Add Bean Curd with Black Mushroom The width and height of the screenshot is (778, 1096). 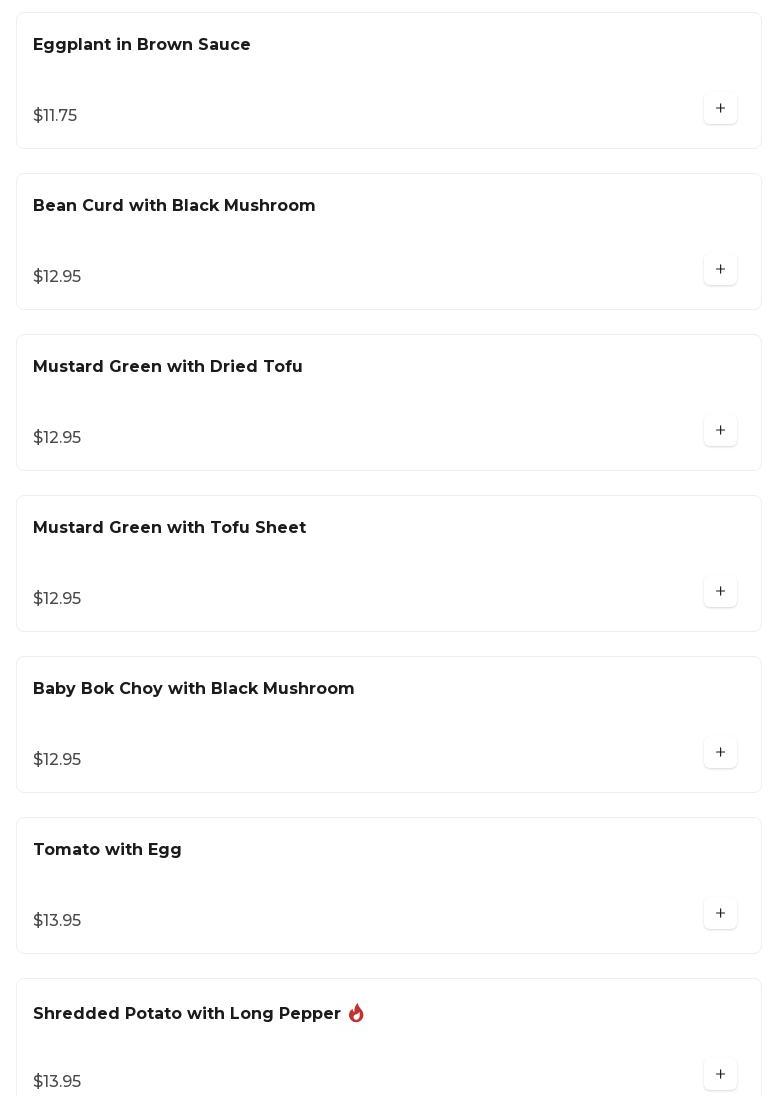(720, 269)
